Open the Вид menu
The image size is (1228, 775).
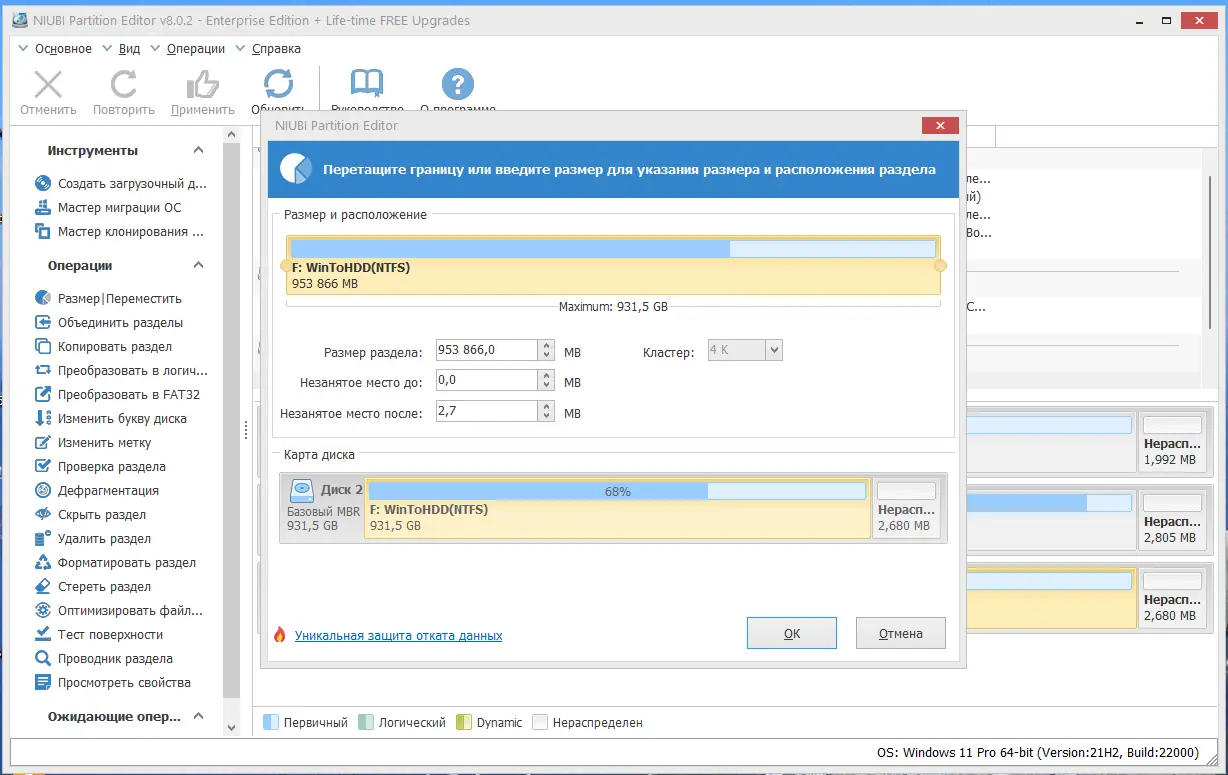click(x=130, y=48)
